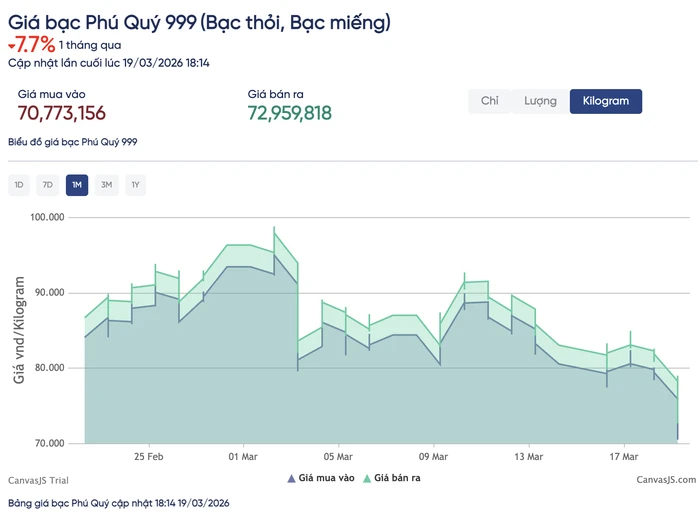Click the Giá mua vào legend text

click(x=326, y=478)
